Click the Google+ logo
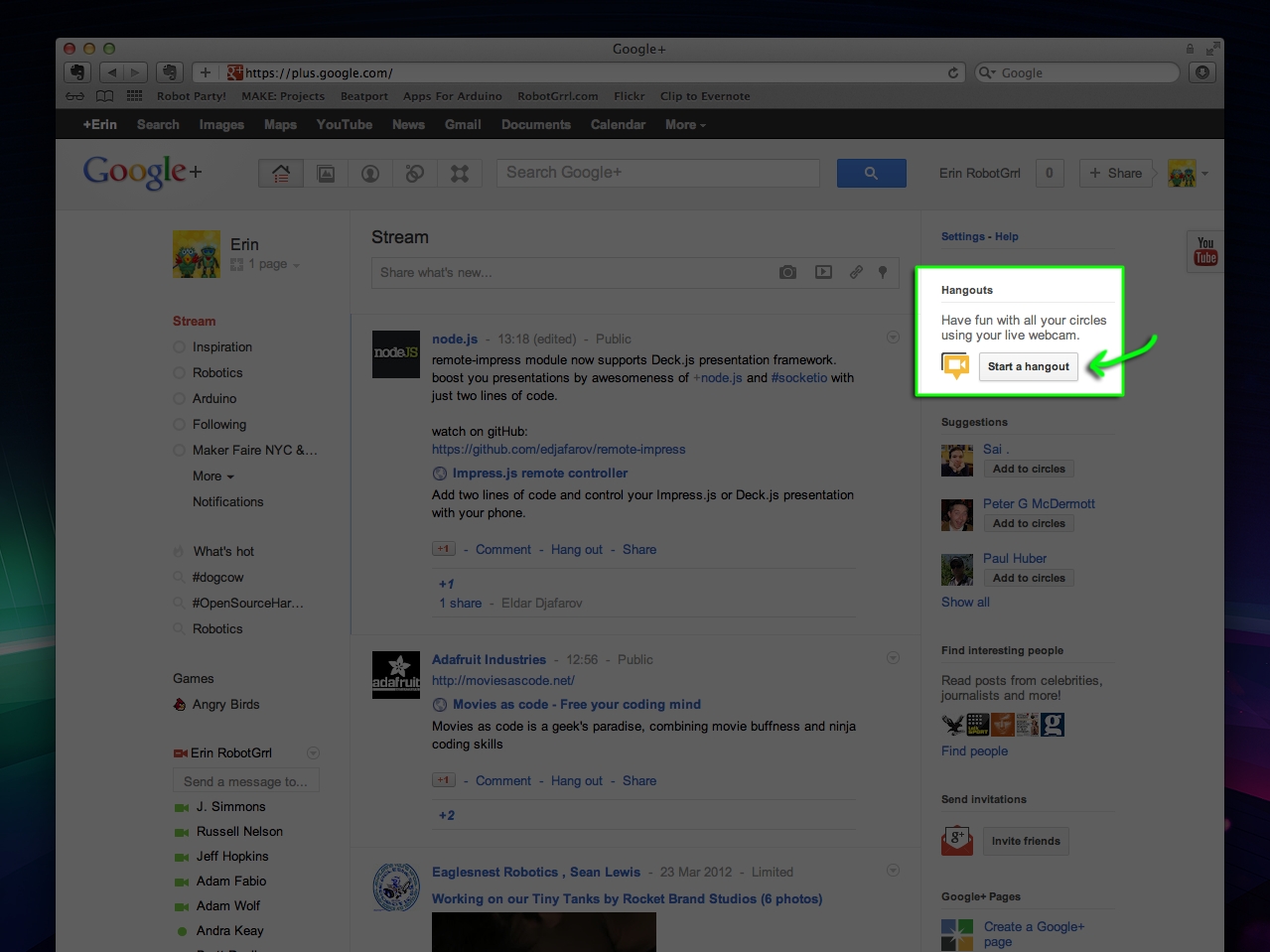 point(143,172)
